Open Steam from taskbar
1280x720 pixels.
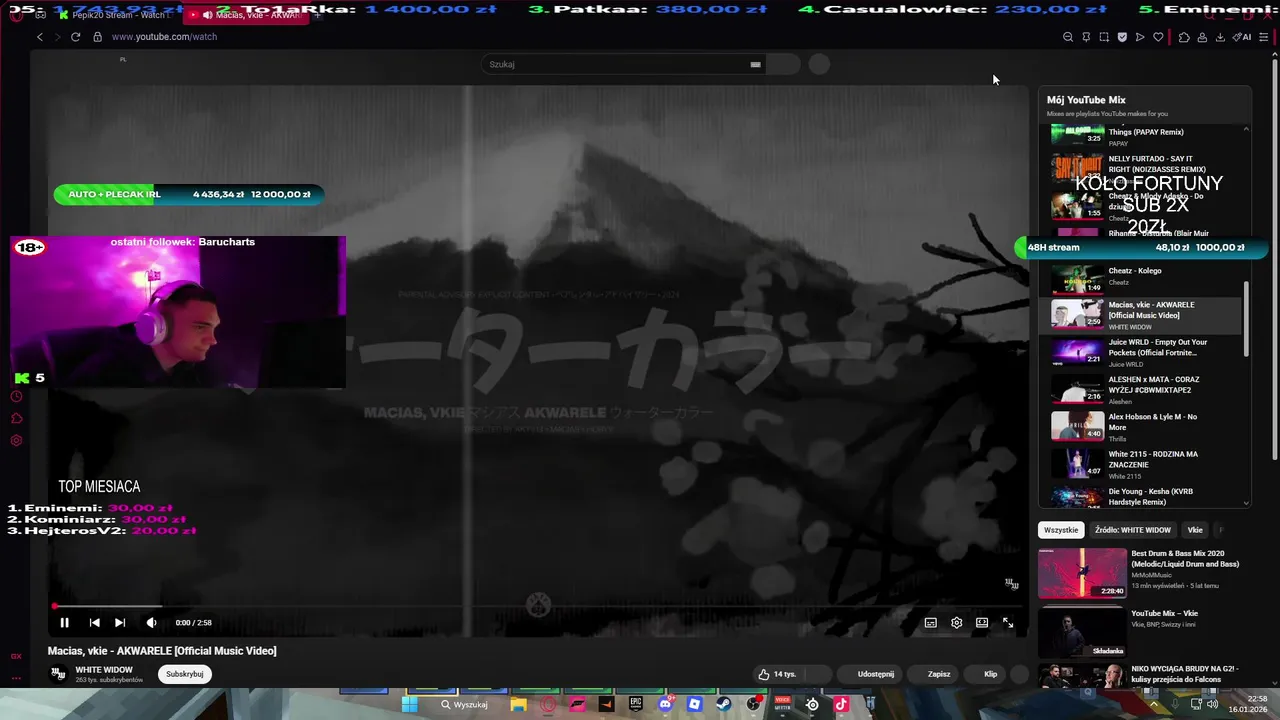[x=724, y=704]
